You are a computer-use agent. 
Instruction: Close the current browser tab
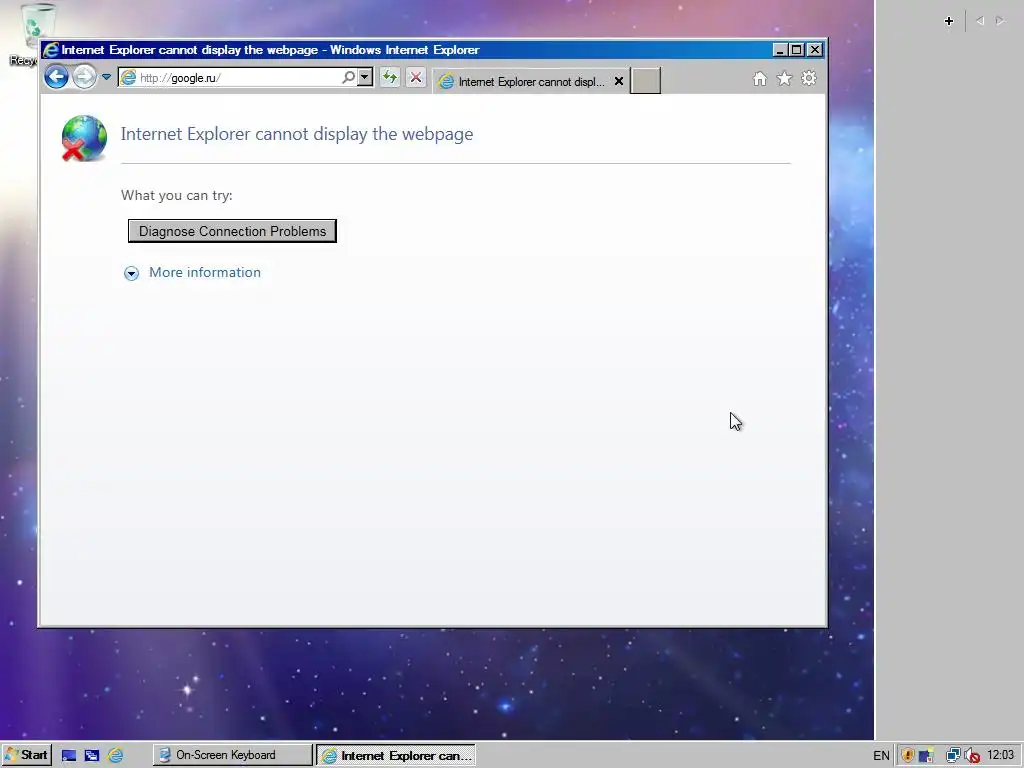[x=619, y=82]
